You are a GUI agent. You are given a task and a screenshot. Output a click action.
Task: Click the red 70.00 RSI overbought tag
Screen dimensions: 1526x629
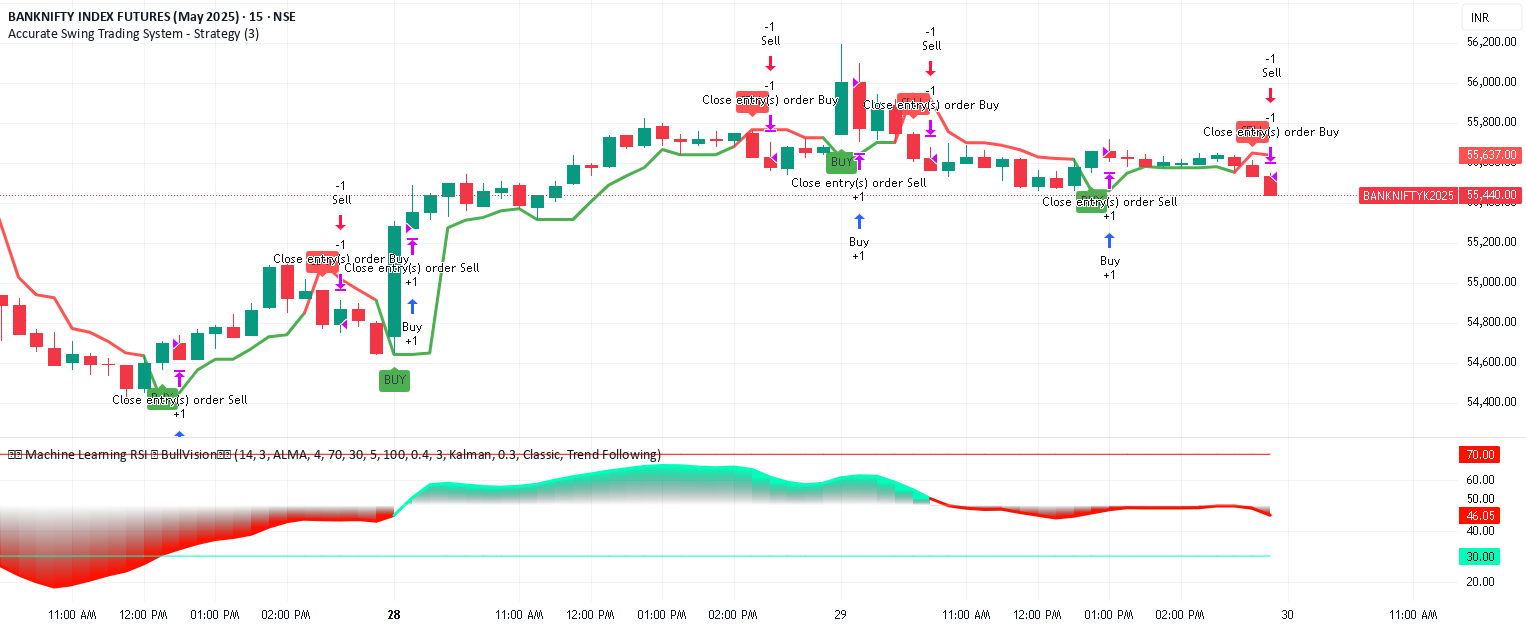1479,454
